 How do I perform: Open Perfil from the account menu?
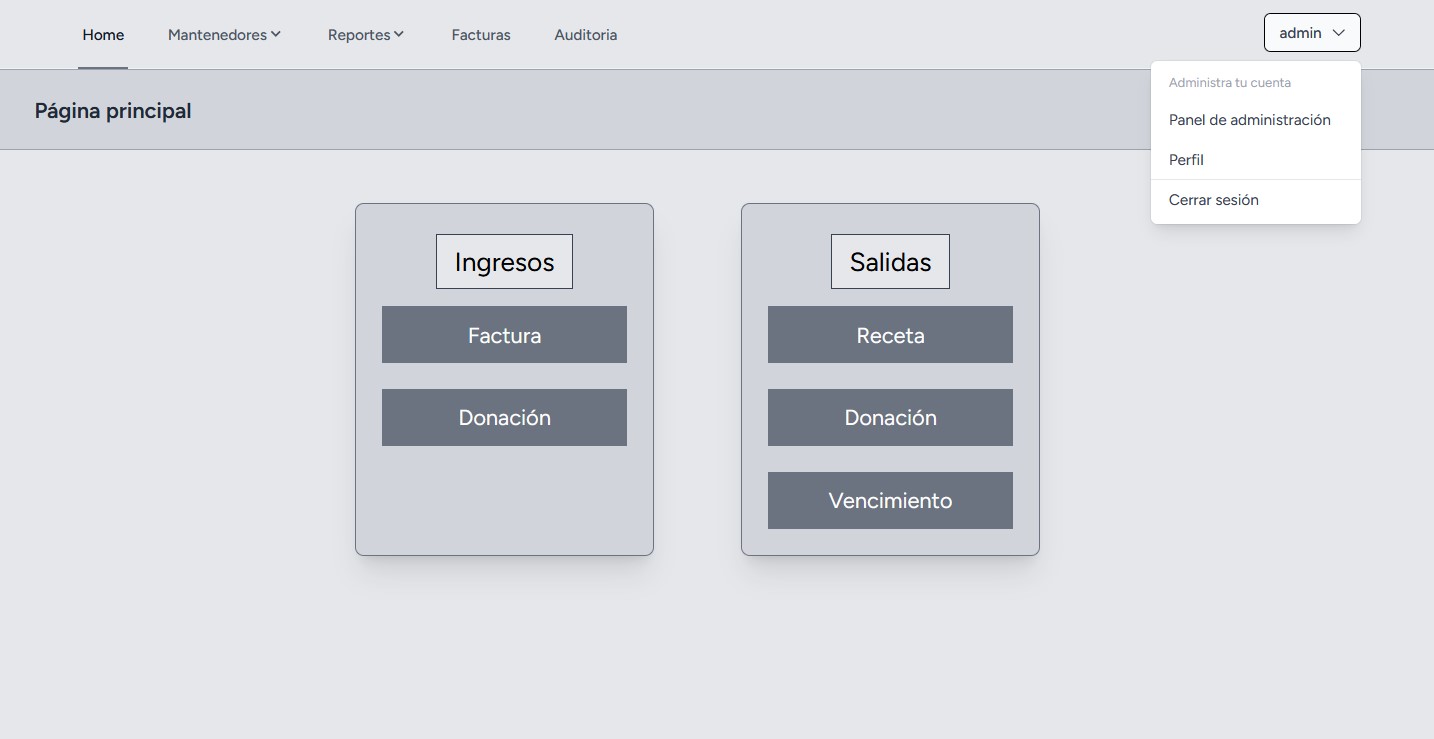[x=1186, y=160]
